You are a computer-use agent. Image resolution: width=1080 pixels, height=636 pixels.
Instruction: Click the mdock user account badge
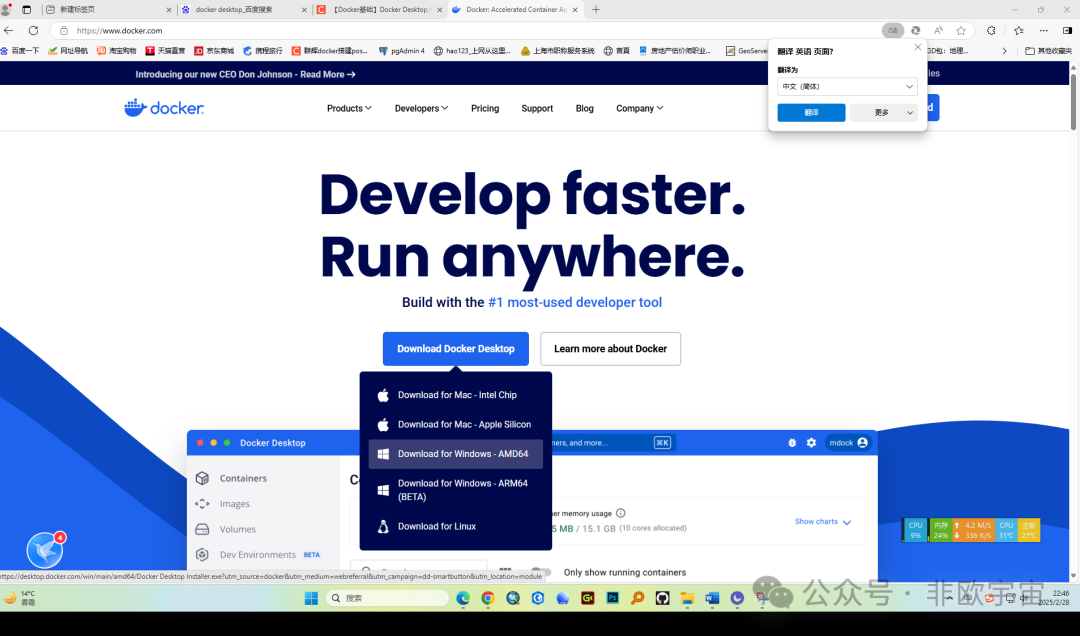pos(849,442)
